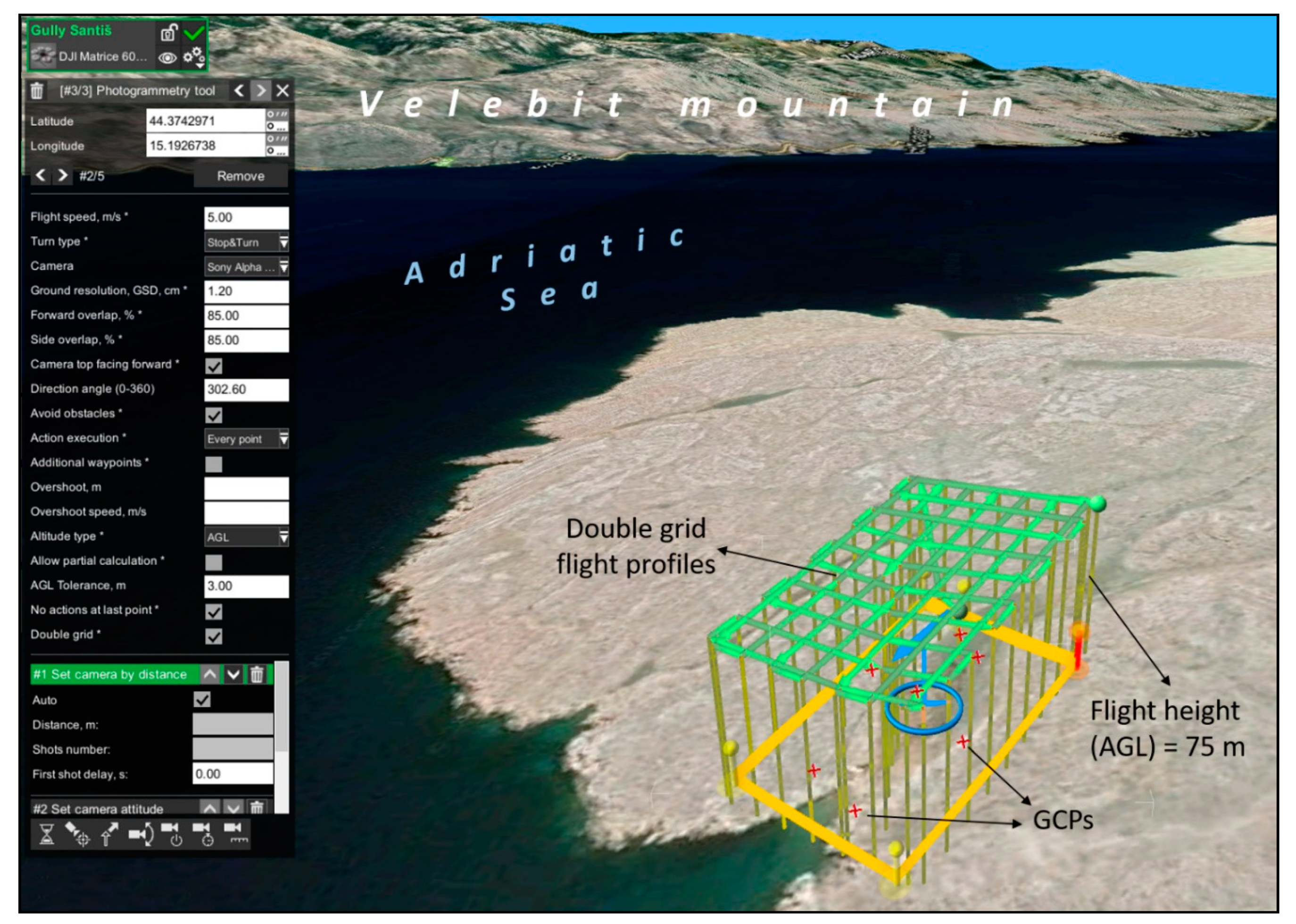Viewport: 1296px width, 924px height.
Task: Toggle Avoid obstacles checkbox
Action: 214,415
